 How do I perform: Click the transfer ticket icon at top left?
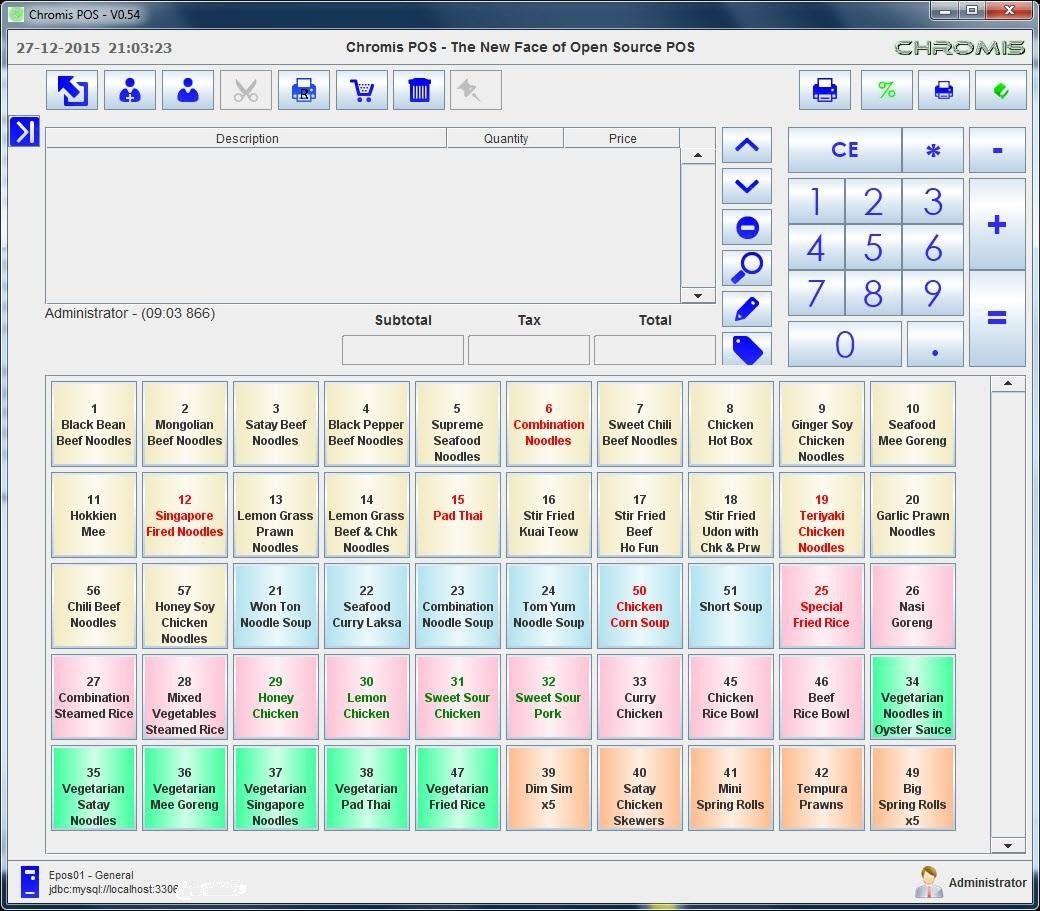point(71,90)
